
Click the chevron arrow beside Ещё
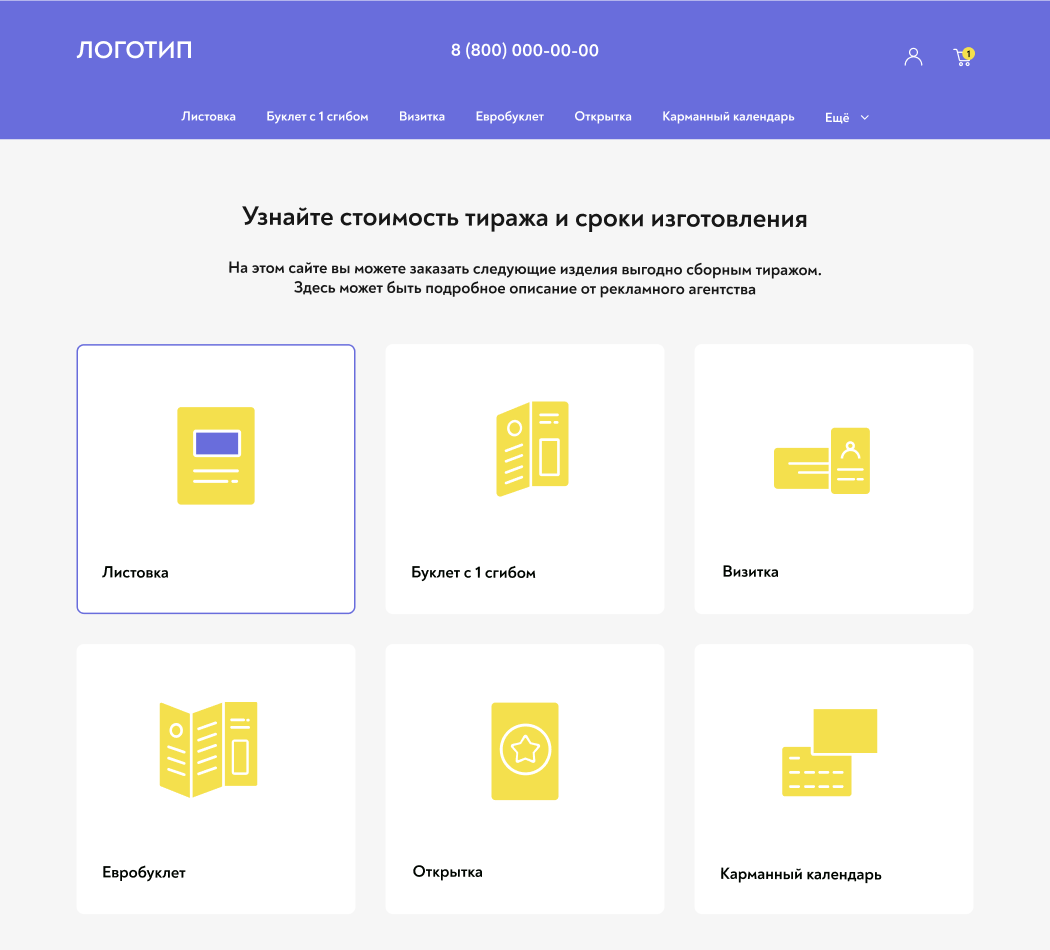[865, 117]
